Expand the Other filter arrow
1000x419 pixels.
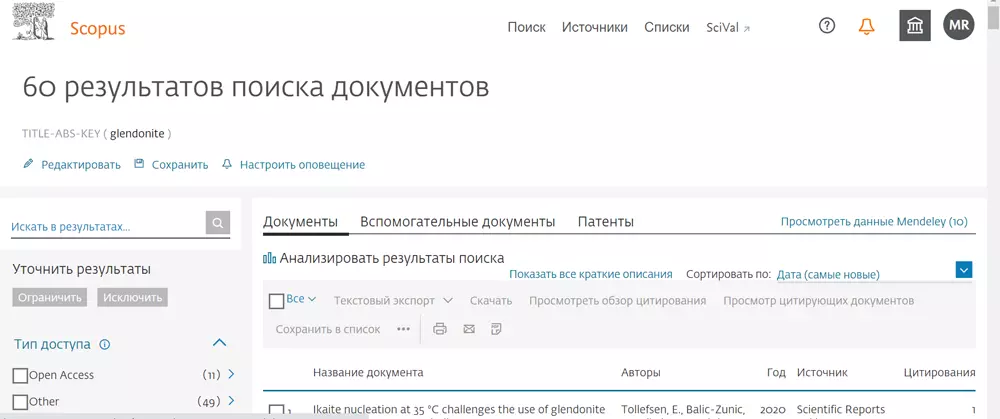(231, 401)
